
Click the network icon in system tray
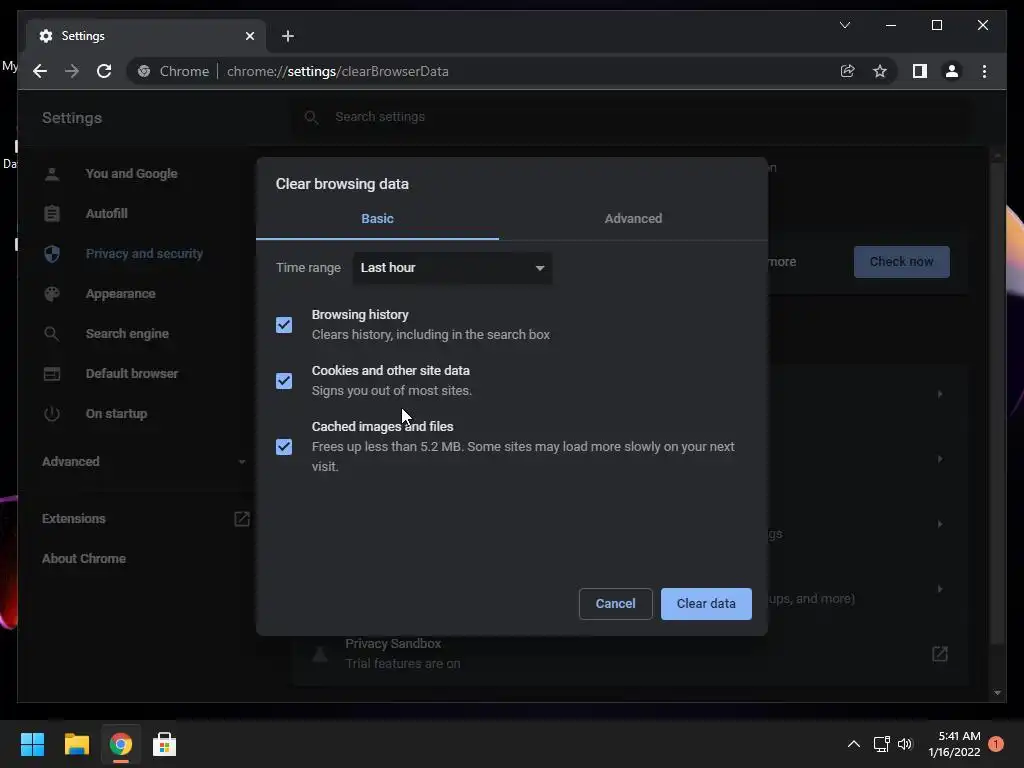point(882,744)
